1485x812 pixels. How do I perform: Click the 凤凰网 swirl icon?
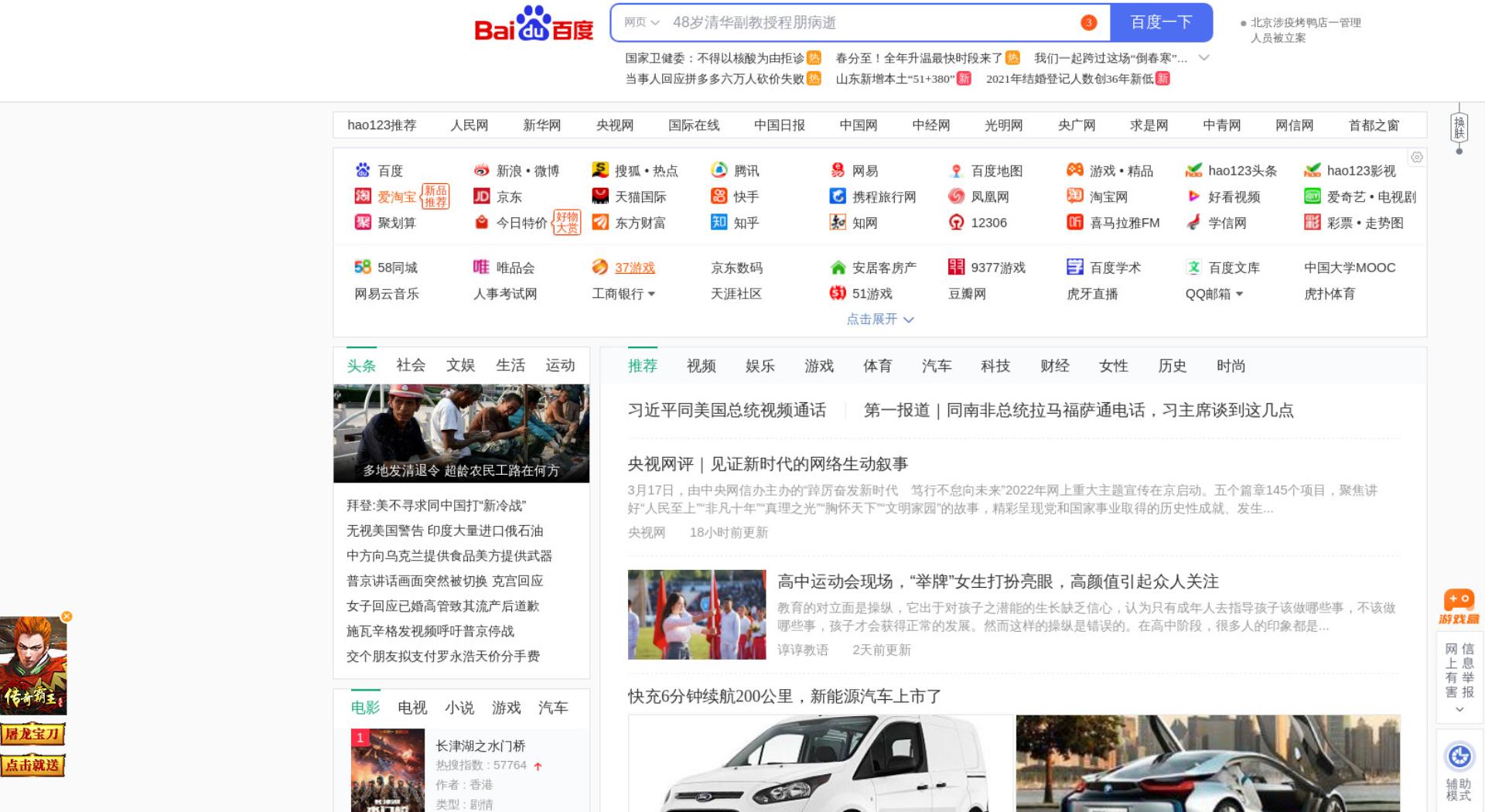click(957, 196)
